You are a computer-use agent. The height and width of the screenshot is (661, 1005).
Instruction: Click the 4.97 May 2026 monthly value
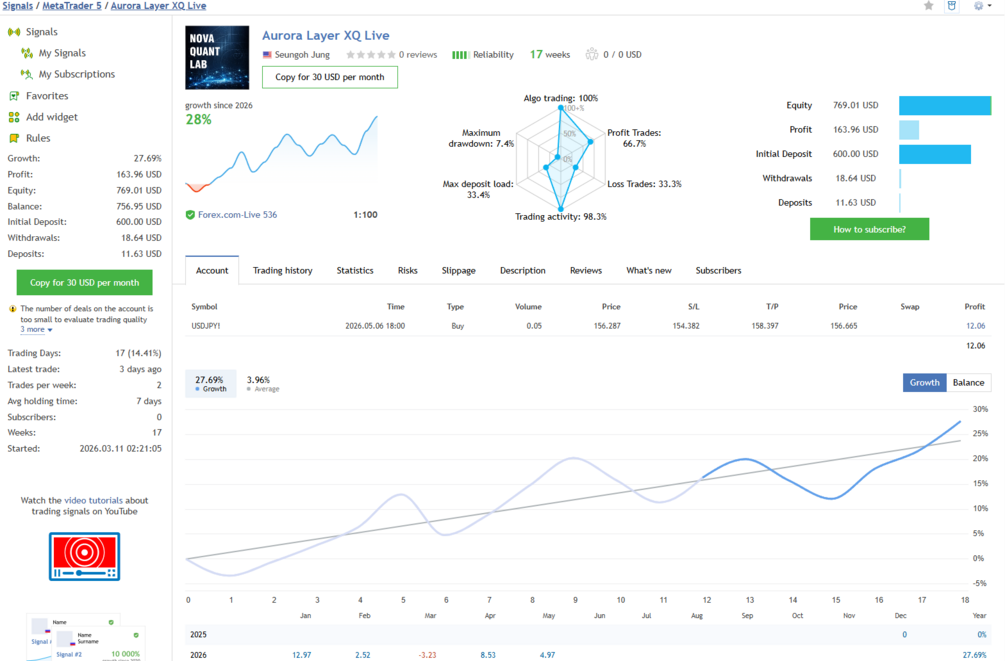(547, 655)
